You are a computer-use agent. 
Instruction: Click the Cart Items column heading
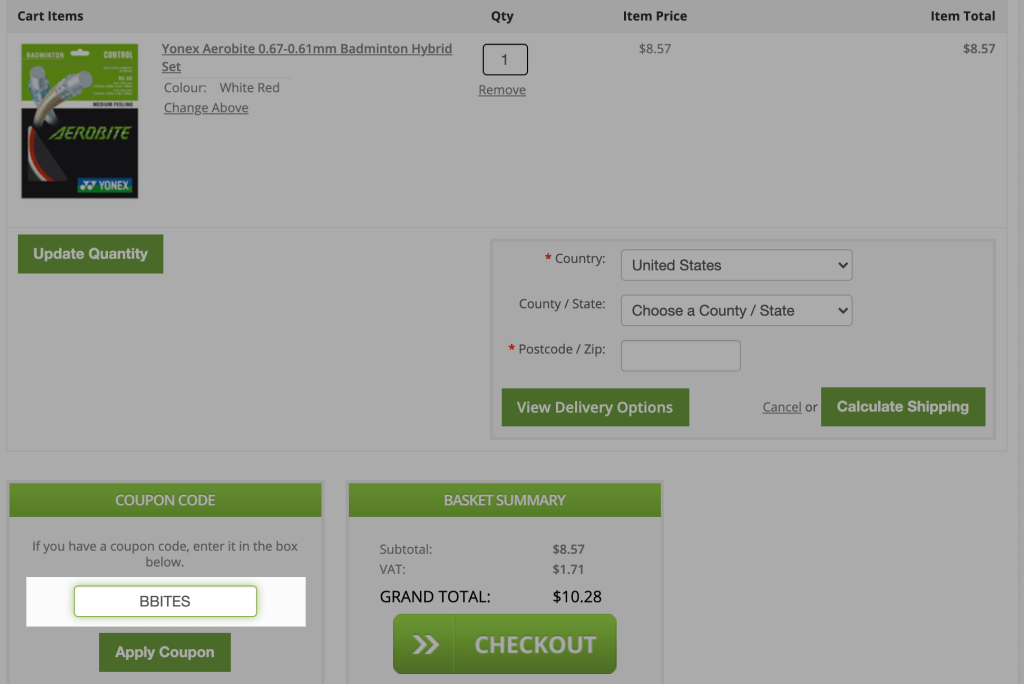(50, 16)
